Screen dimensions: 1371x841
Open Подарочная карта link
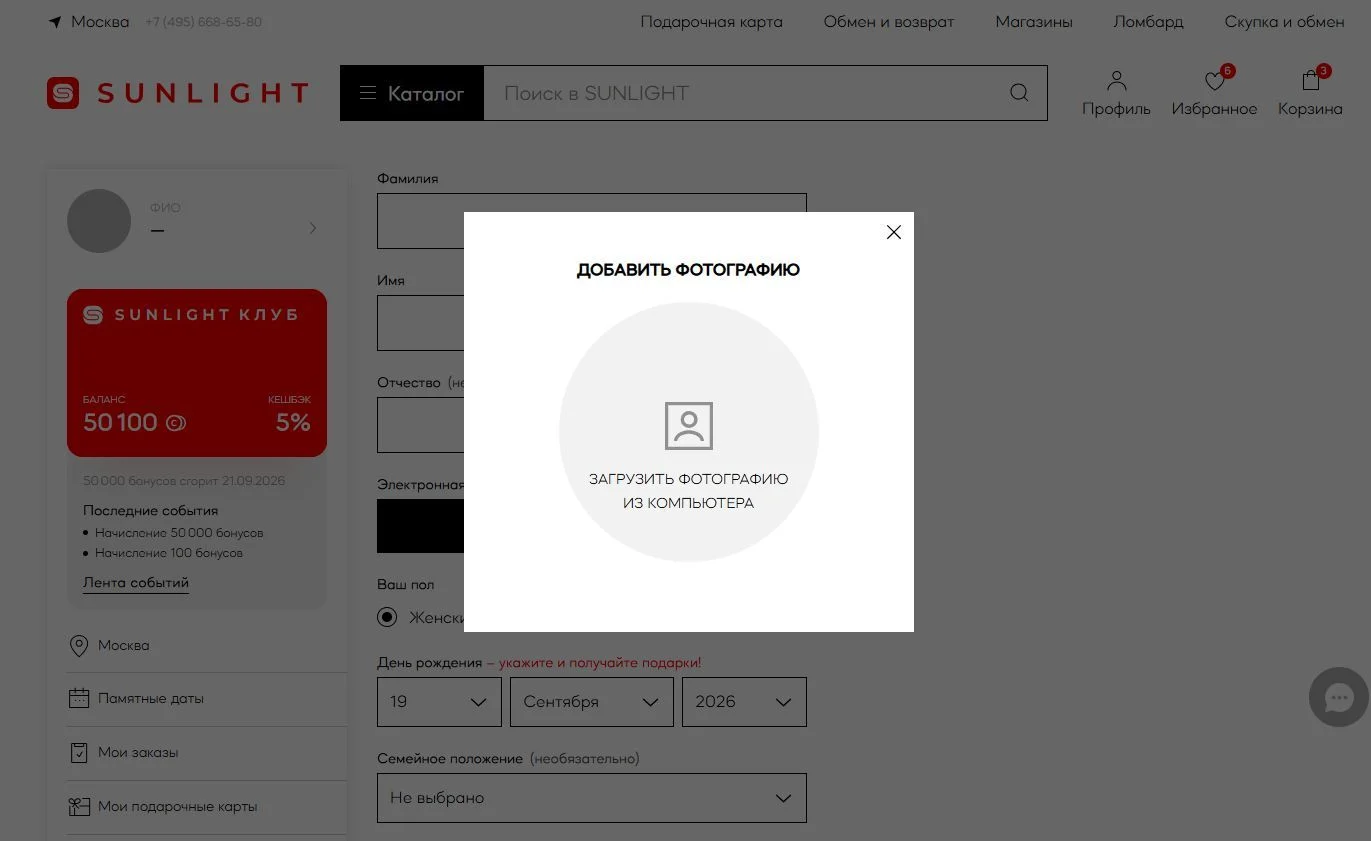tap(712, 22)
